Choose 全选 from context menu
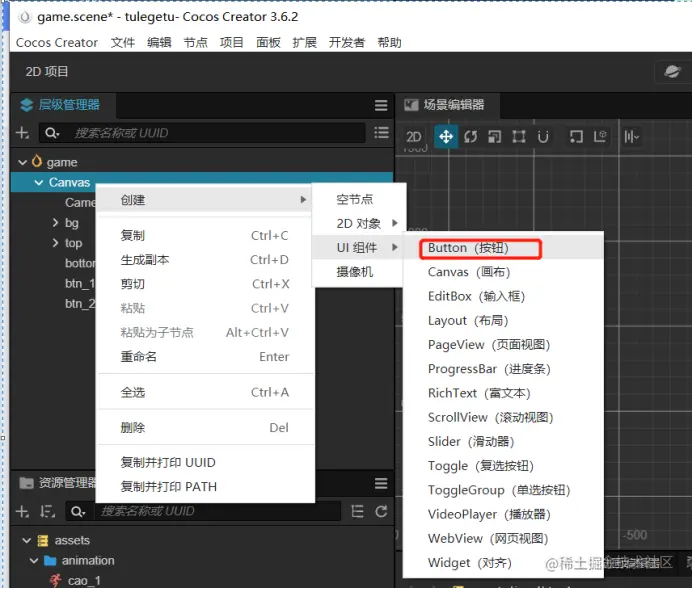The width and height of the screenshot is (692, 589). tap(205, 392)
